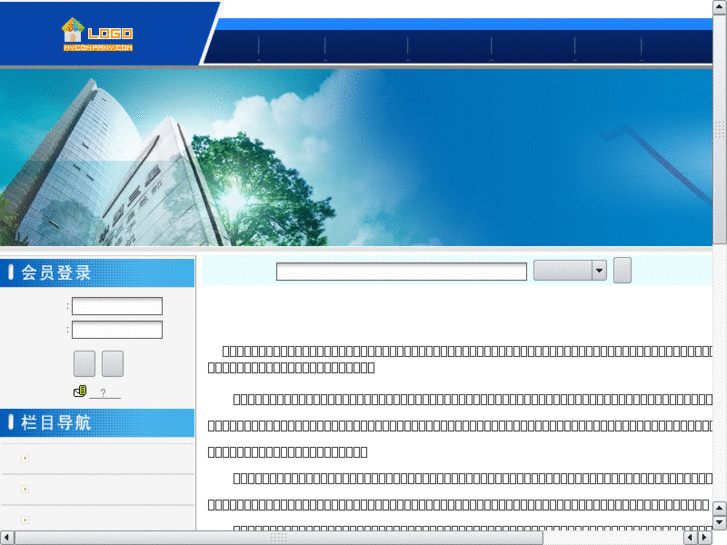Viewport: 727px width, 545px height.
Task: Click the third orange arrow bullet under 栏目导航
Action: (25, 520)
